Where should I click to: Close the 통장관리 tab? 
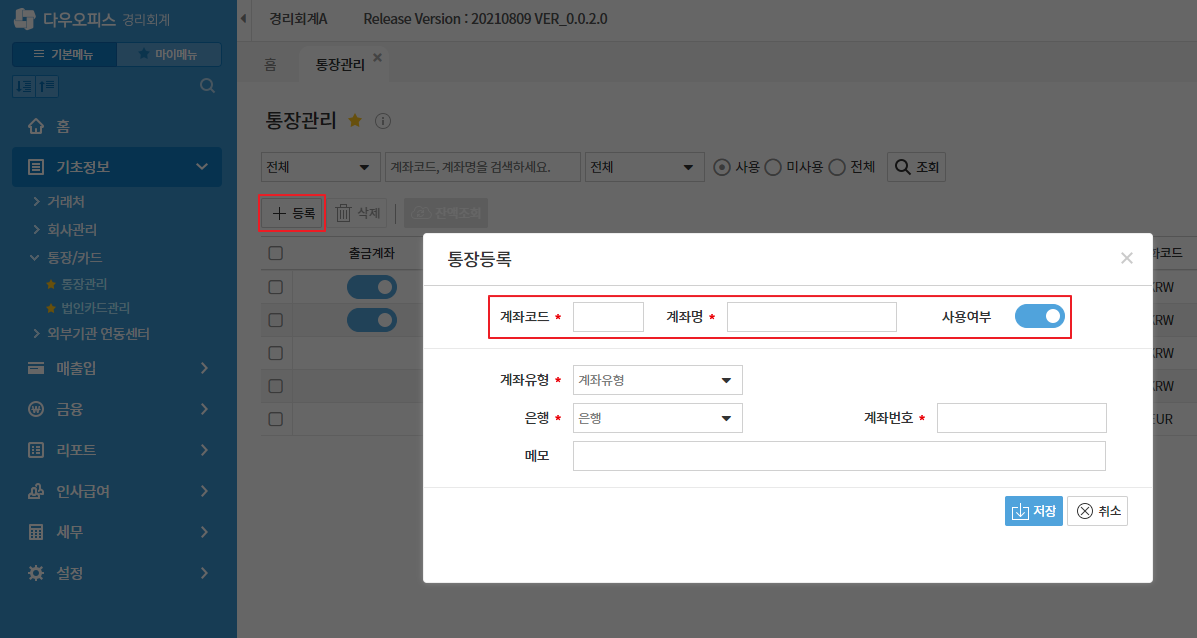point(377,58)
